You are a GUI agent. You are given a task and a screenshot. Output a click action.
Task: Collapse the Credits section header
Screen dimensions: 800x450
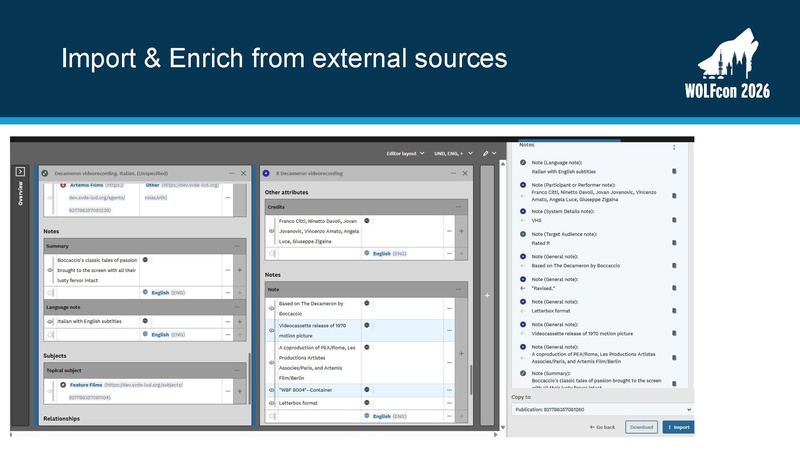click(458, 207)
